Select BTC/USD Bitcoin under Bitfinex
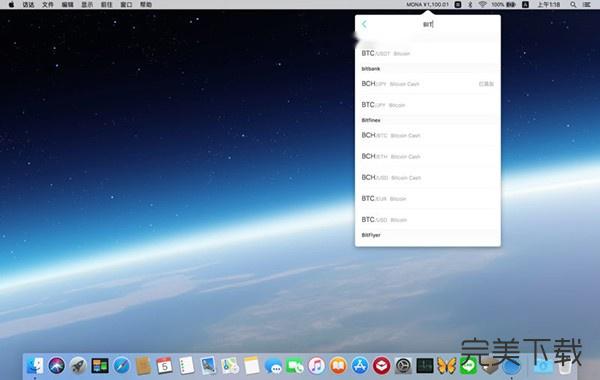The height and width of the screenshot is (380, 600). [x=428, y=220]
